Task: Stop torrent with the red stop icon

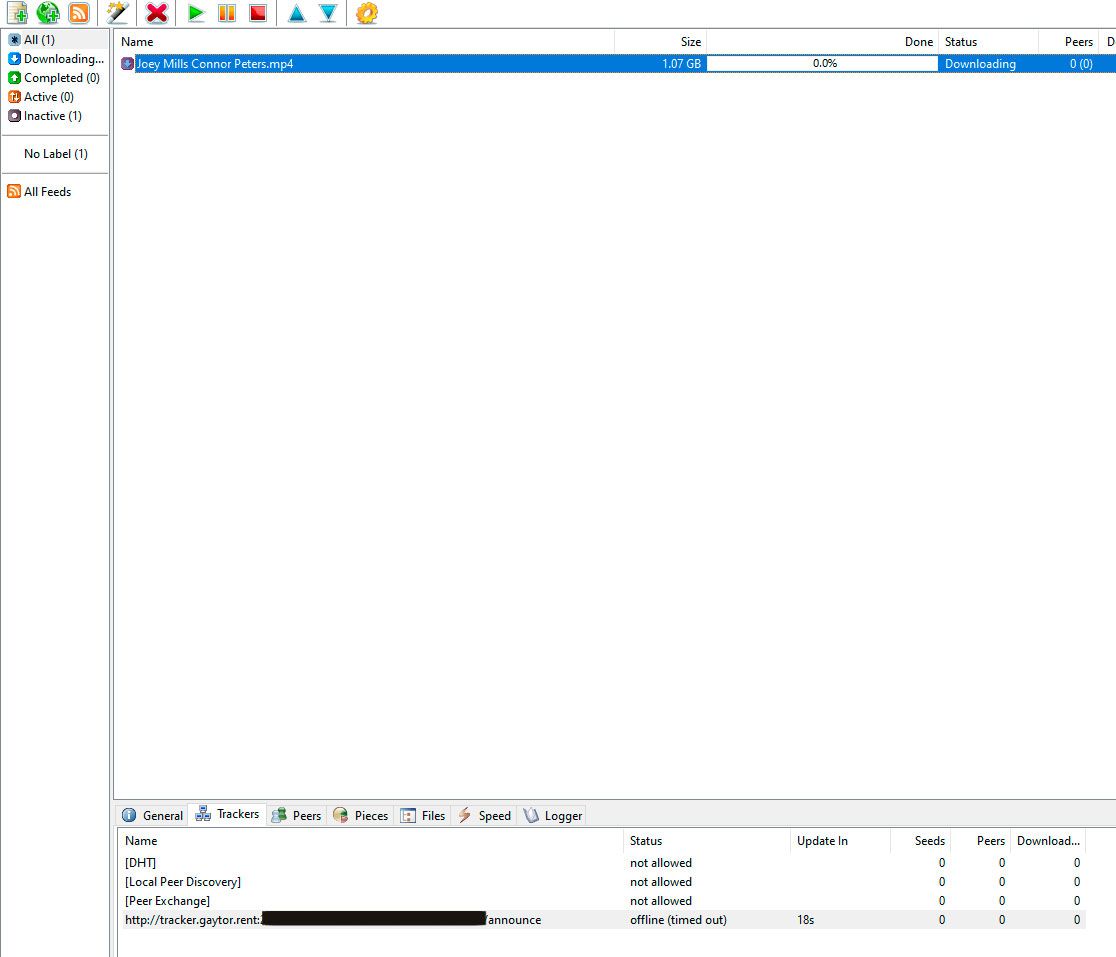Action: tap(258, 13)
